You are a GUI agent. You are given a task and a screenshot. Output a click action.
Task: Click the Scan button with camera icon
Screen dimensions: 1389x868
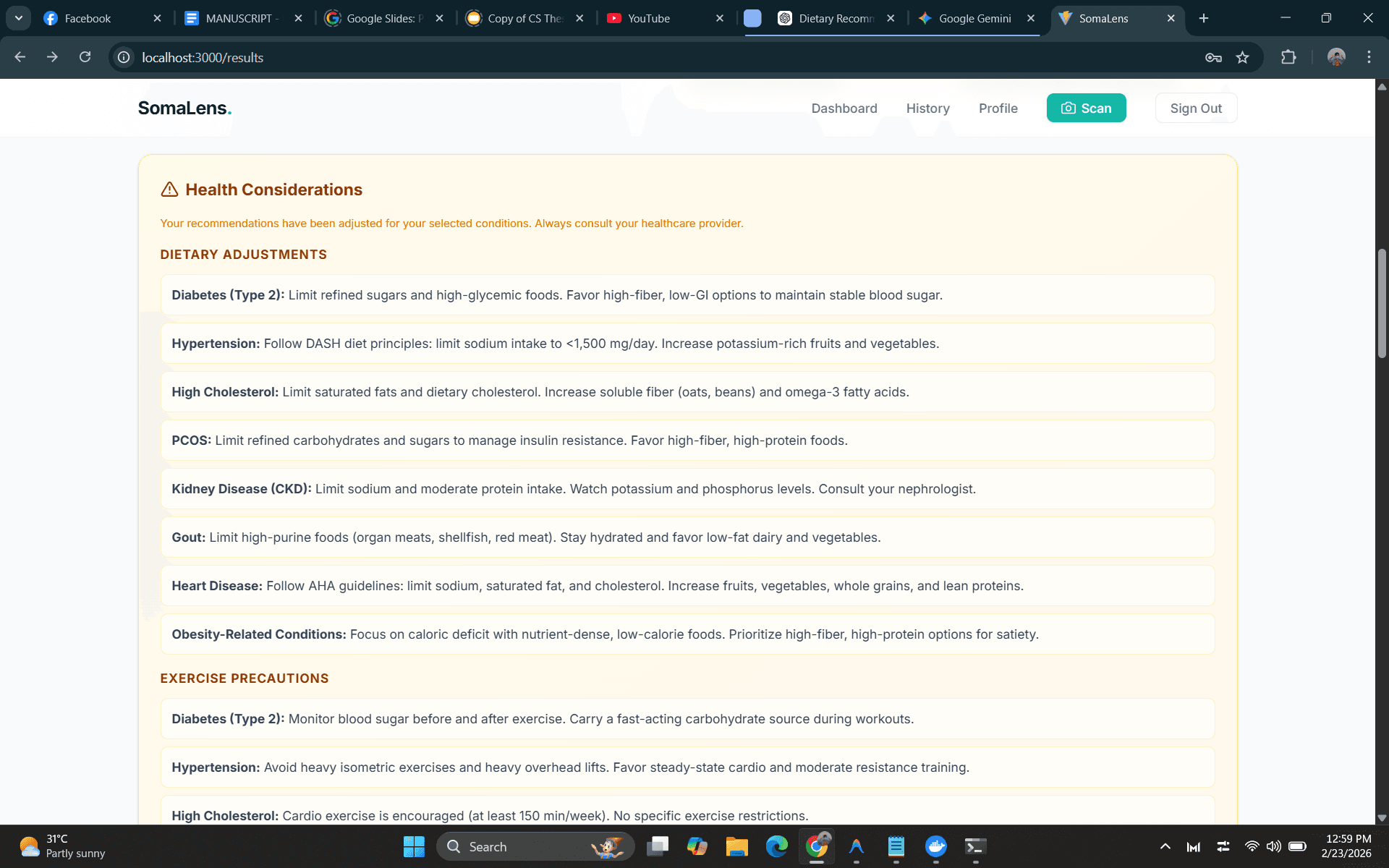point(1086,108)
